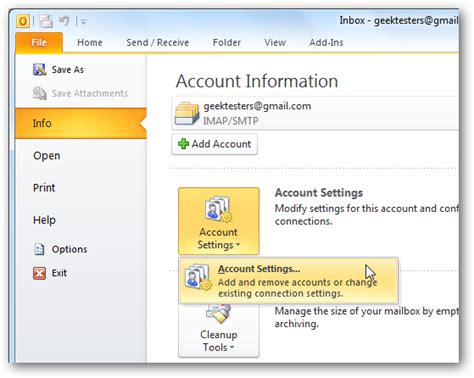Click the Outlook application icon in title bar

23,22
